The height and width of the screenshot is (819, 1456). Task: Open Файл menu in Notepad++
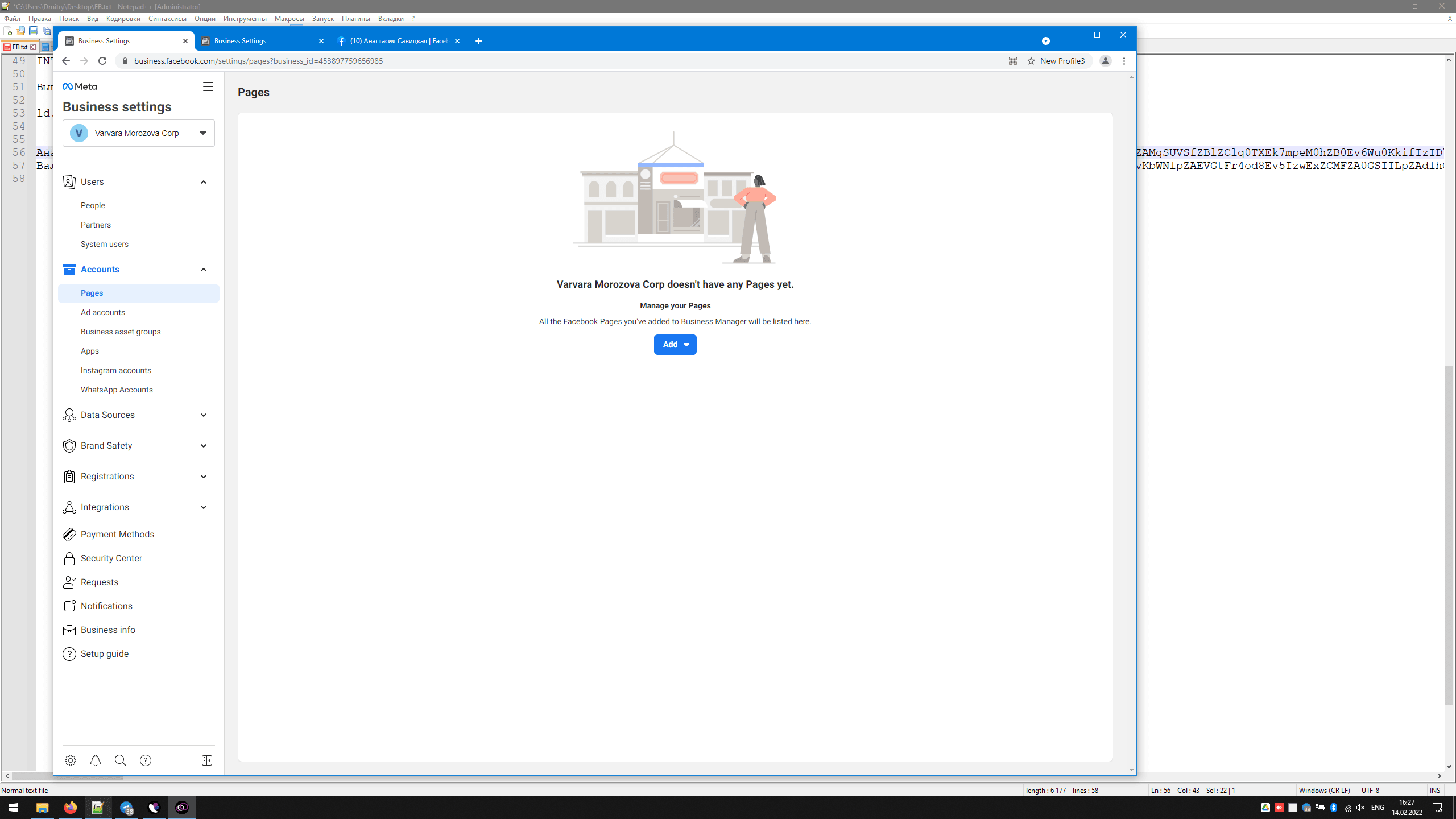(x=13, y=19)
